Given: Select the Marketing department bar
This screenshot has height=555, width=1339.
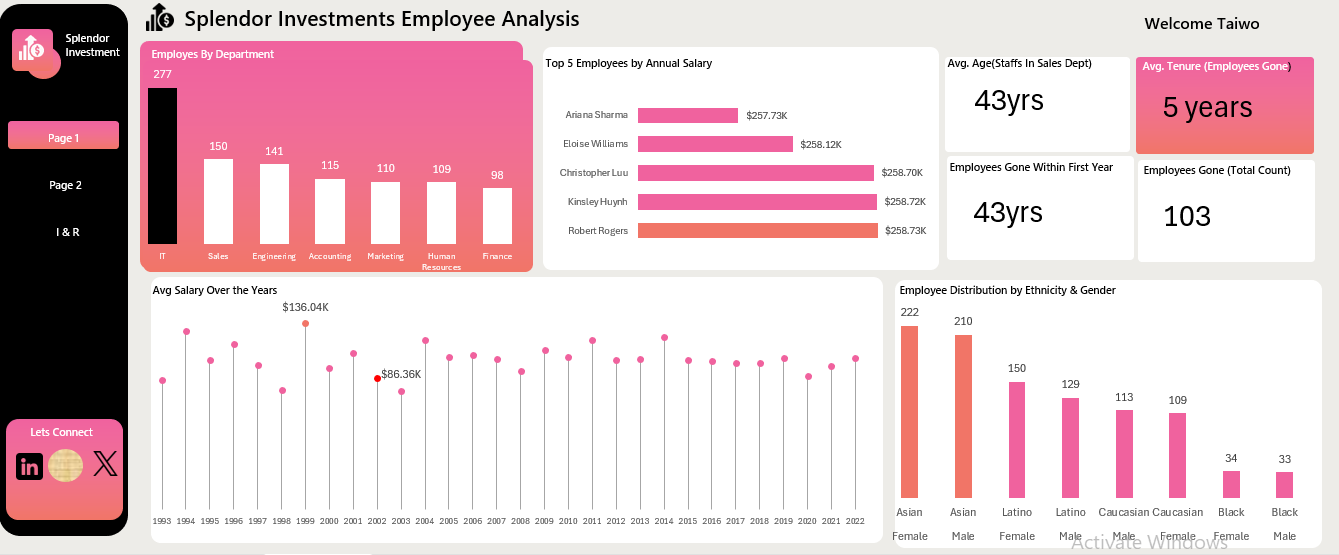Looking at the screenshot, I should pos(385,213).
